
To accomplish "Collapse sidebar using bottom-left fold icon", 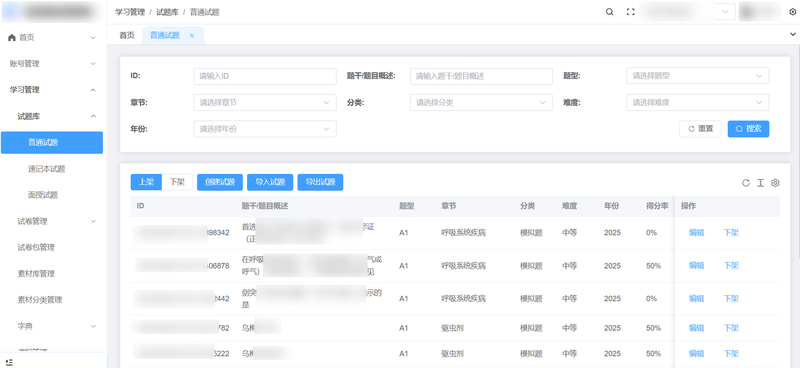I will (9, 362).
